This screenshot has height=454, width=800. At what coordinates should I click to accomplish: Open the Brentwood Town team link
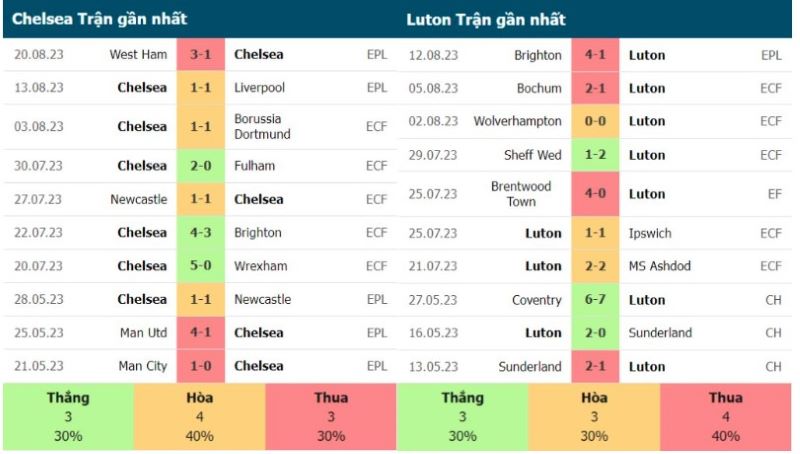pos(521,194)
